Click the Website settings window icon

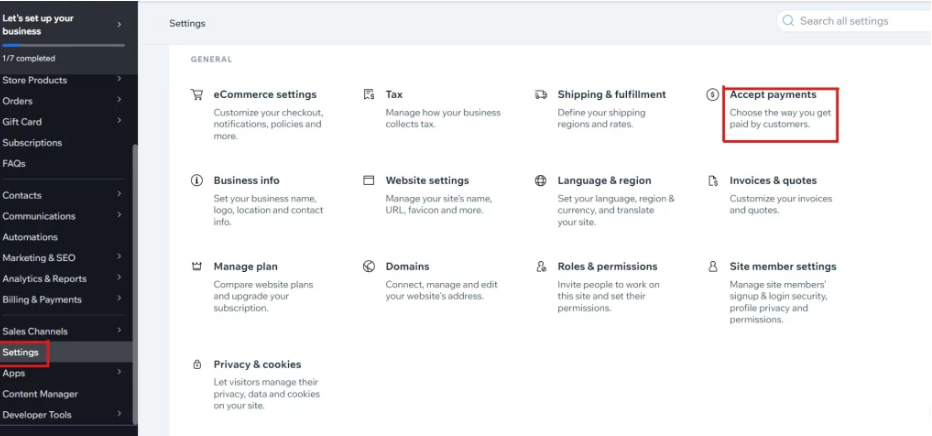(x=369, y=181)
